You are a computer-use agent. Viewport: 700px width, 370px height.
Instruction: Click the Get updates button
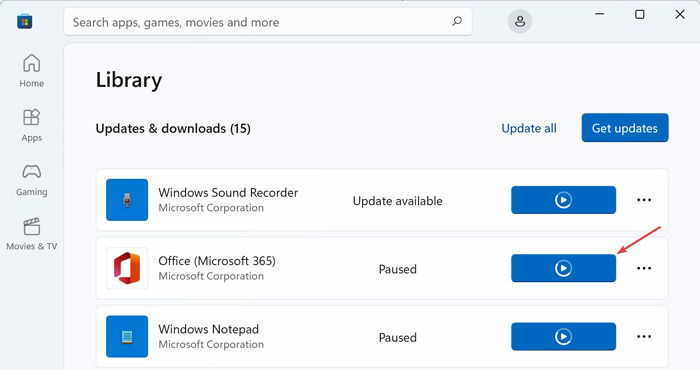pos(625,128)
